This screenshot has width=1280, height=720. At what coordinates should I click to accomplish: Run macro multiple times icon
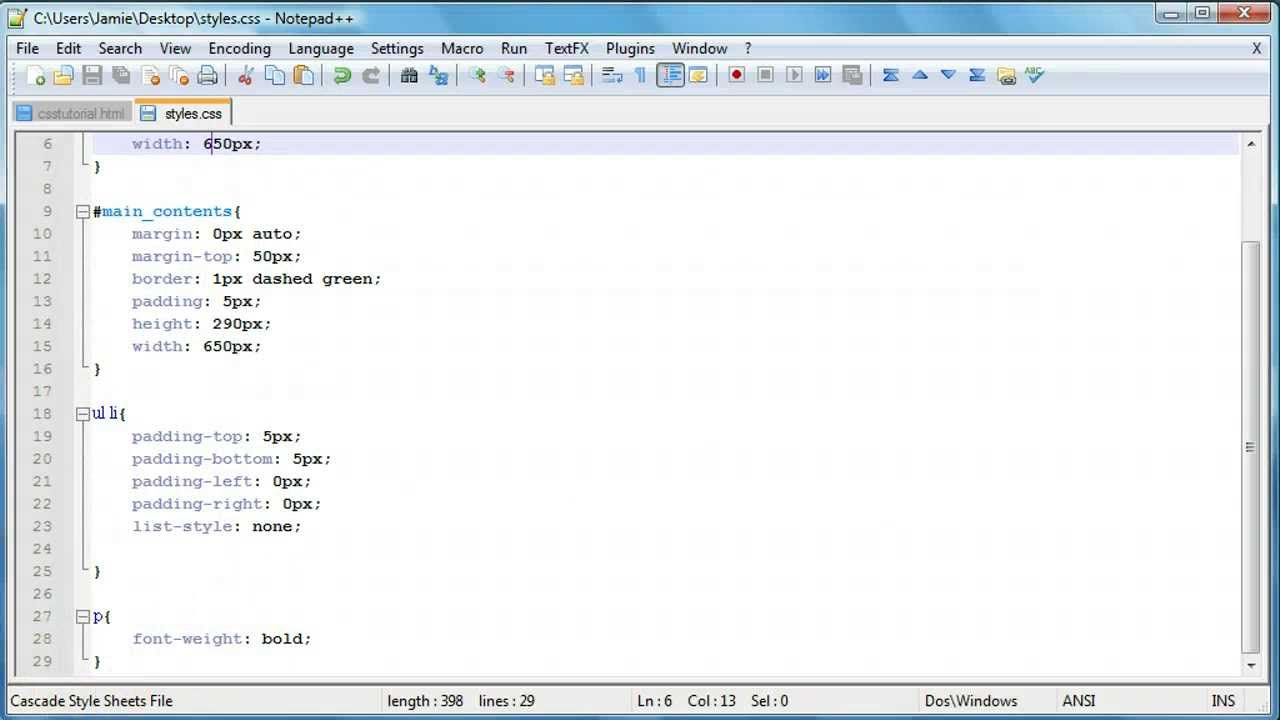823,76
